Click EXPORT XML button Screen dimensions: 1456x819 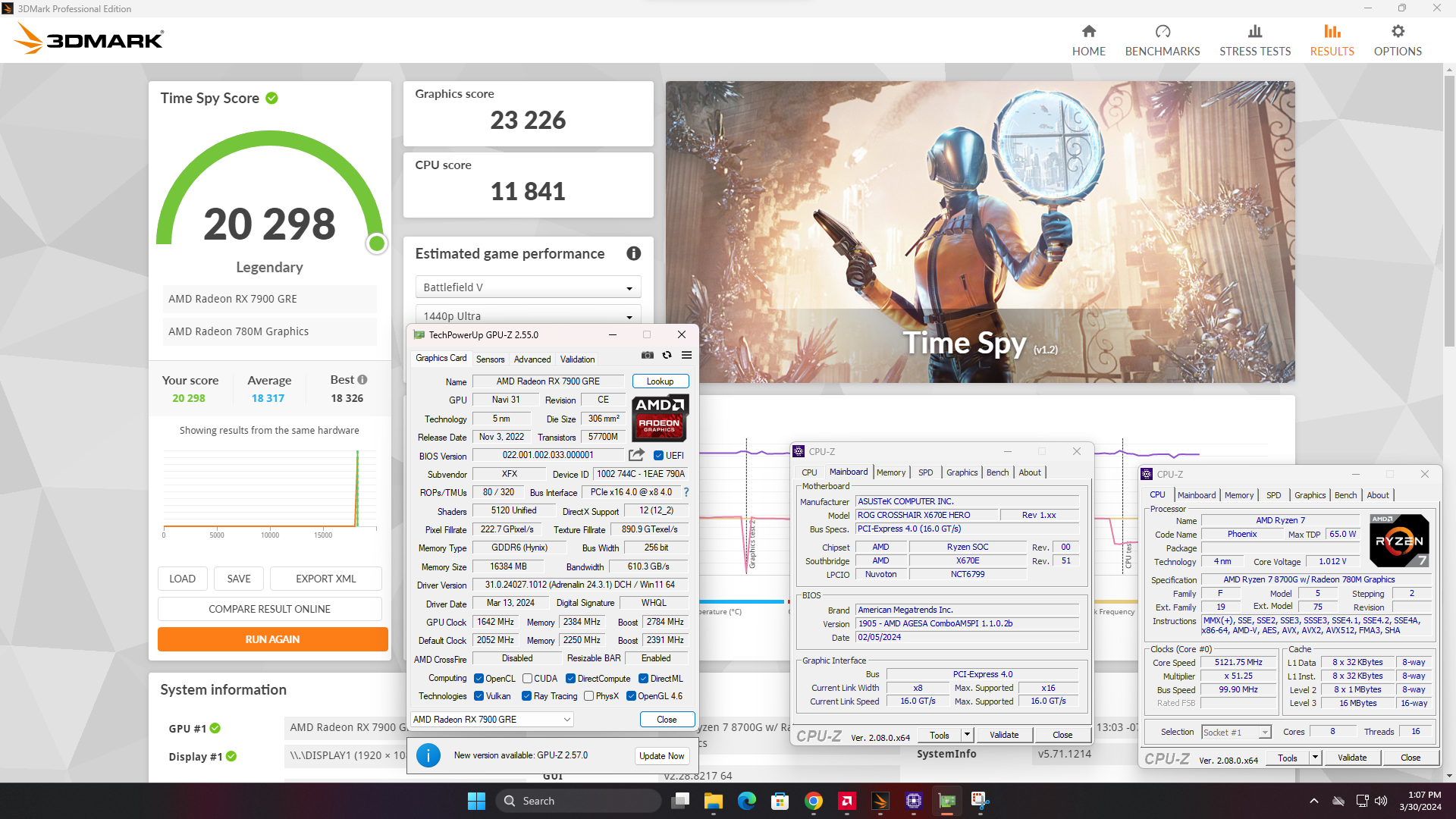click(326, 579)
